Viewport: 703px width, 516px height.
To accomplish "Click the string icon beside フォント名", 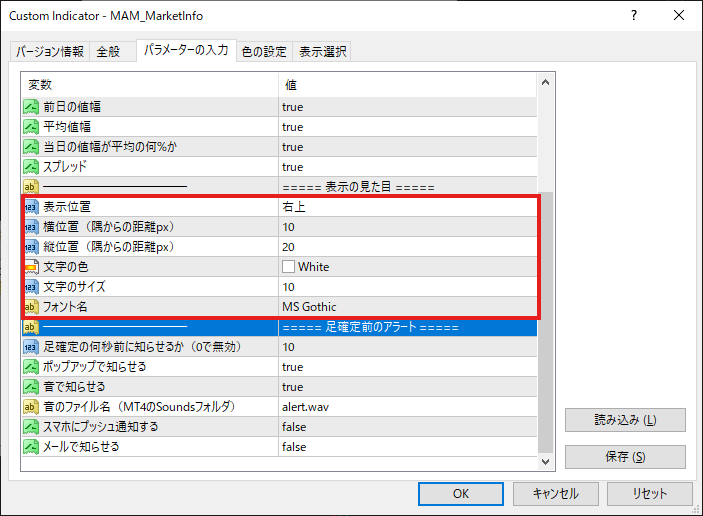I will pyautogui.click(x=31, y=307).
